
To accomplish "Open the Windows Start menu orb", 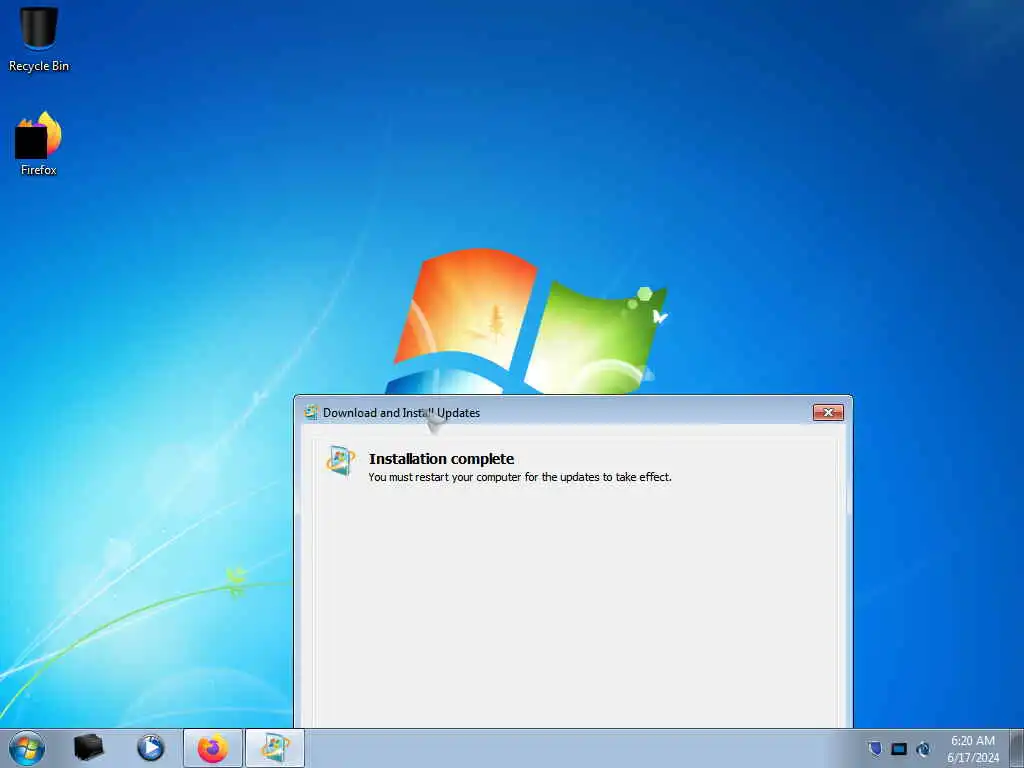I will click(x=27, y=748).
